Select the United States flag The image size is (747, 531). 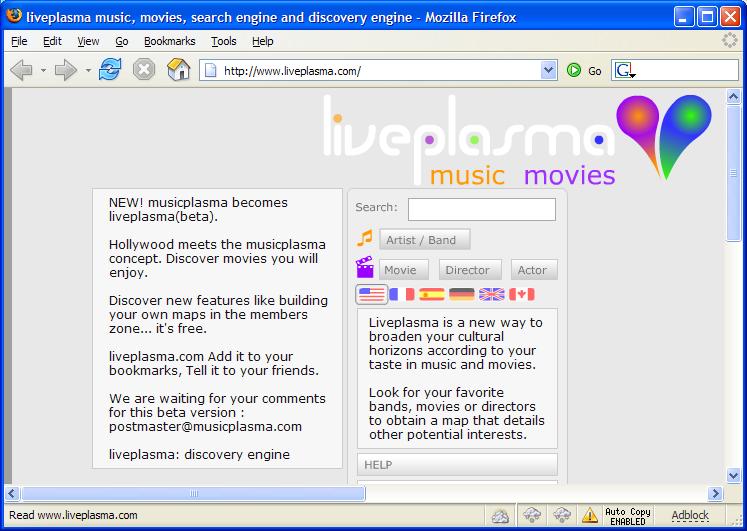coord(372,295)
